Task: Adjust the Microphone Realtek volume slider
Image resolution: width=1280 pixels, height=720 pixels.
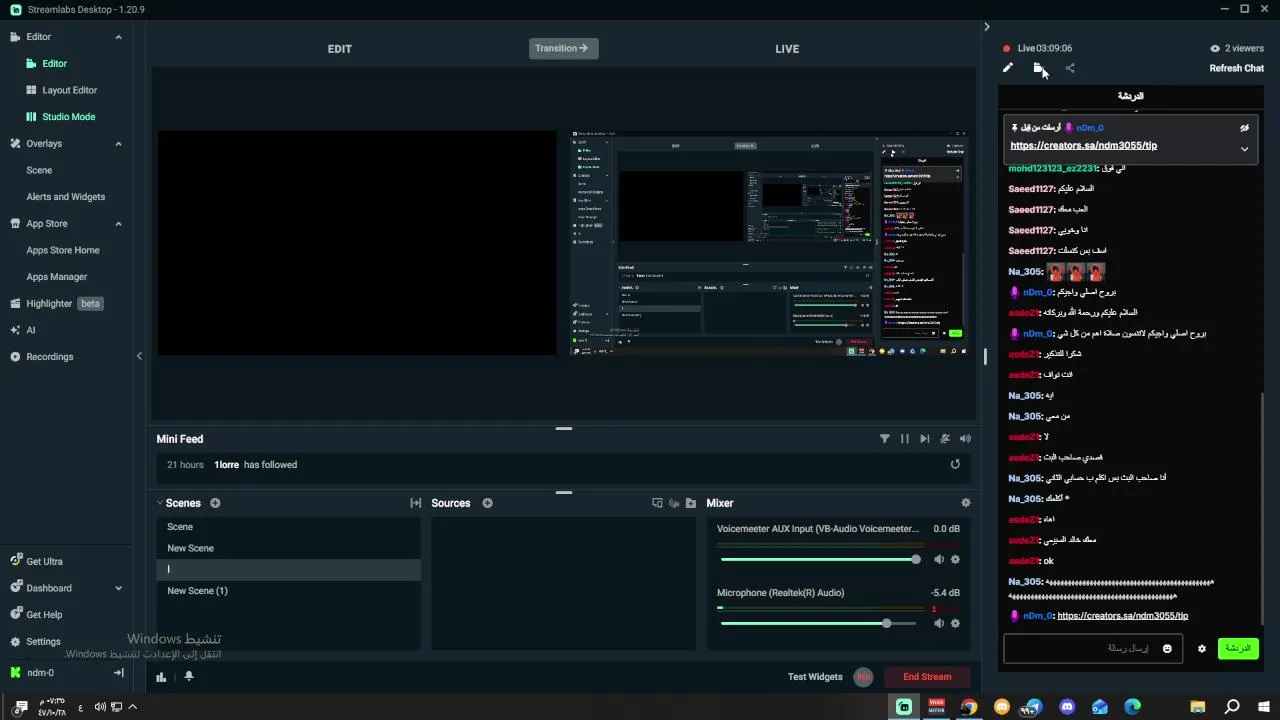Action: tap(818, 623)
